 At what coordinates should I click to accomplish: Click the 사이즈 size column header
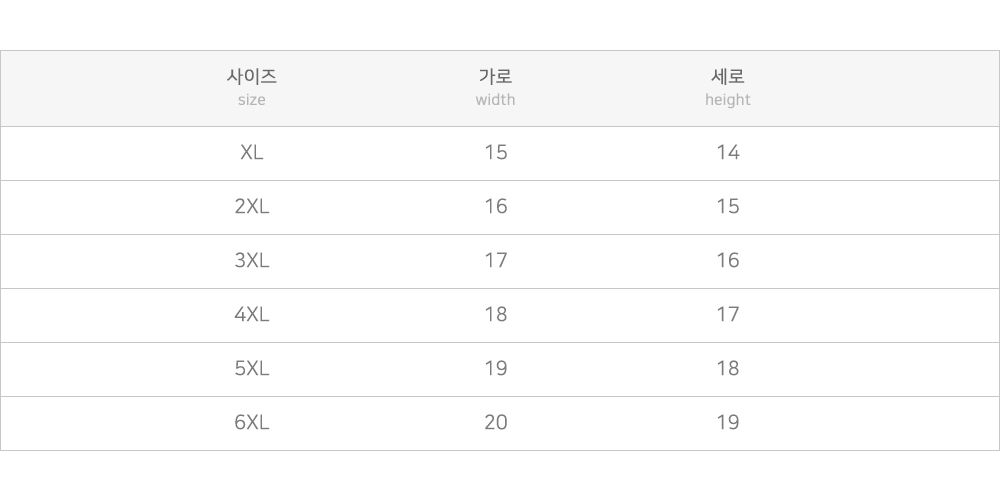coord(252,87)
